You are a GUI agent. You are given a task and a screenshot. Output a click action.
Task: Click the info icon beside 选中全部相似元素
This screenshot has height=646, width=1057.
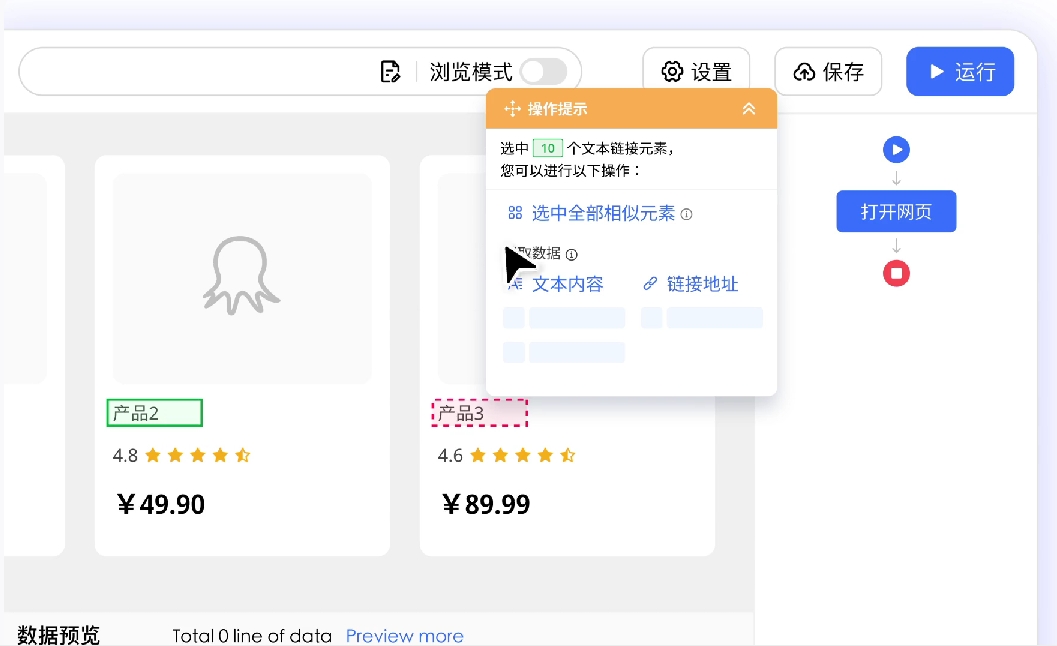tap(686, 214)
